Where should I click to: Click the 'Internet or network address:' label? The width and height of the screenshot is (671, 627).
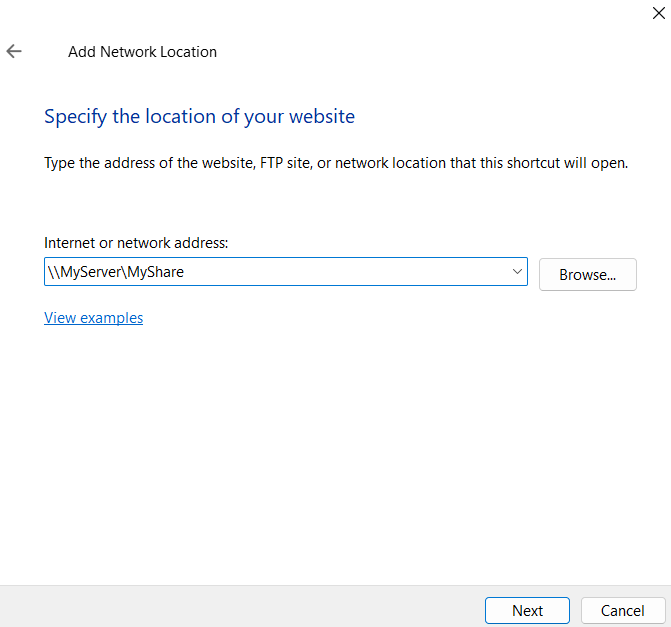click(x=136, y=242)
